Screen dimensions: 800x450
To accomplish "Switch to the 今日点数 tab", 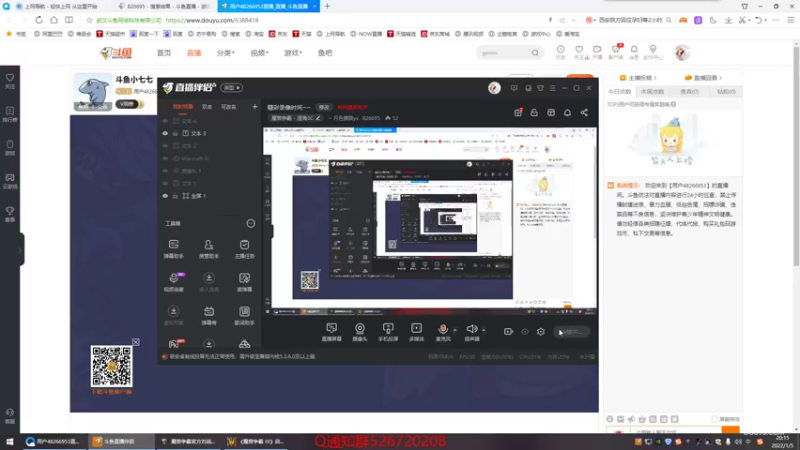I will coord(619,92).
